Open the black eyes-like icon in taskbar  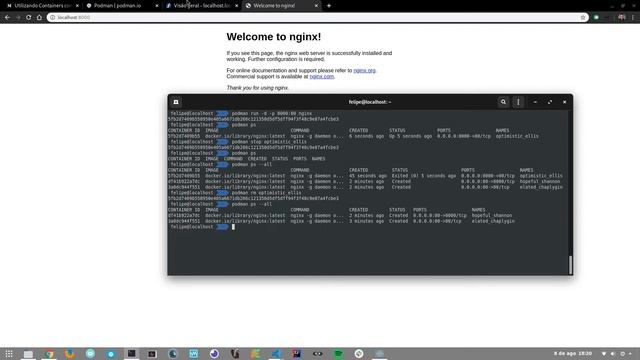click(x=318, y=354)
